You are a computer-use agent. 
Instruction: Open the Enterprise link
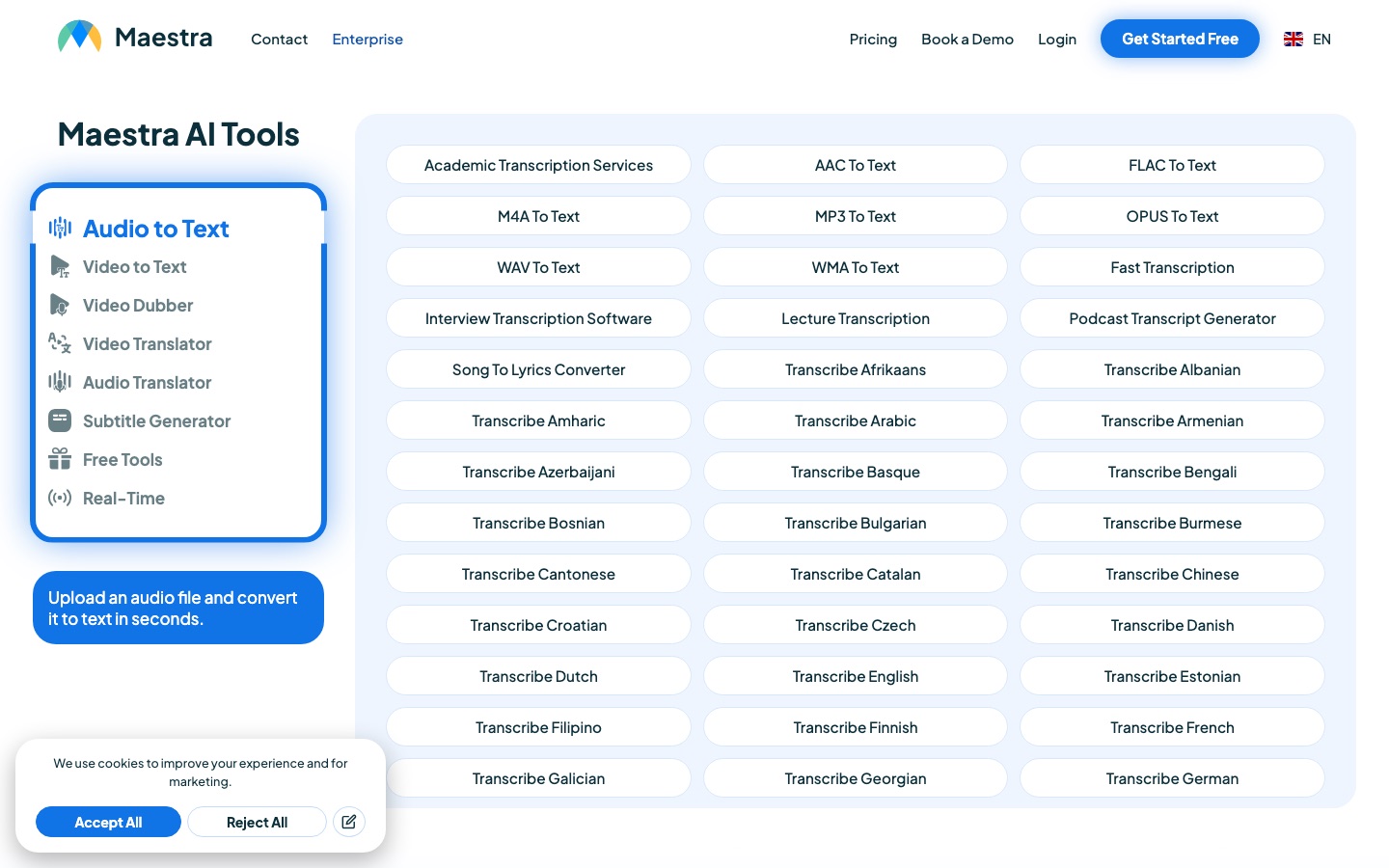pos(368,39)
